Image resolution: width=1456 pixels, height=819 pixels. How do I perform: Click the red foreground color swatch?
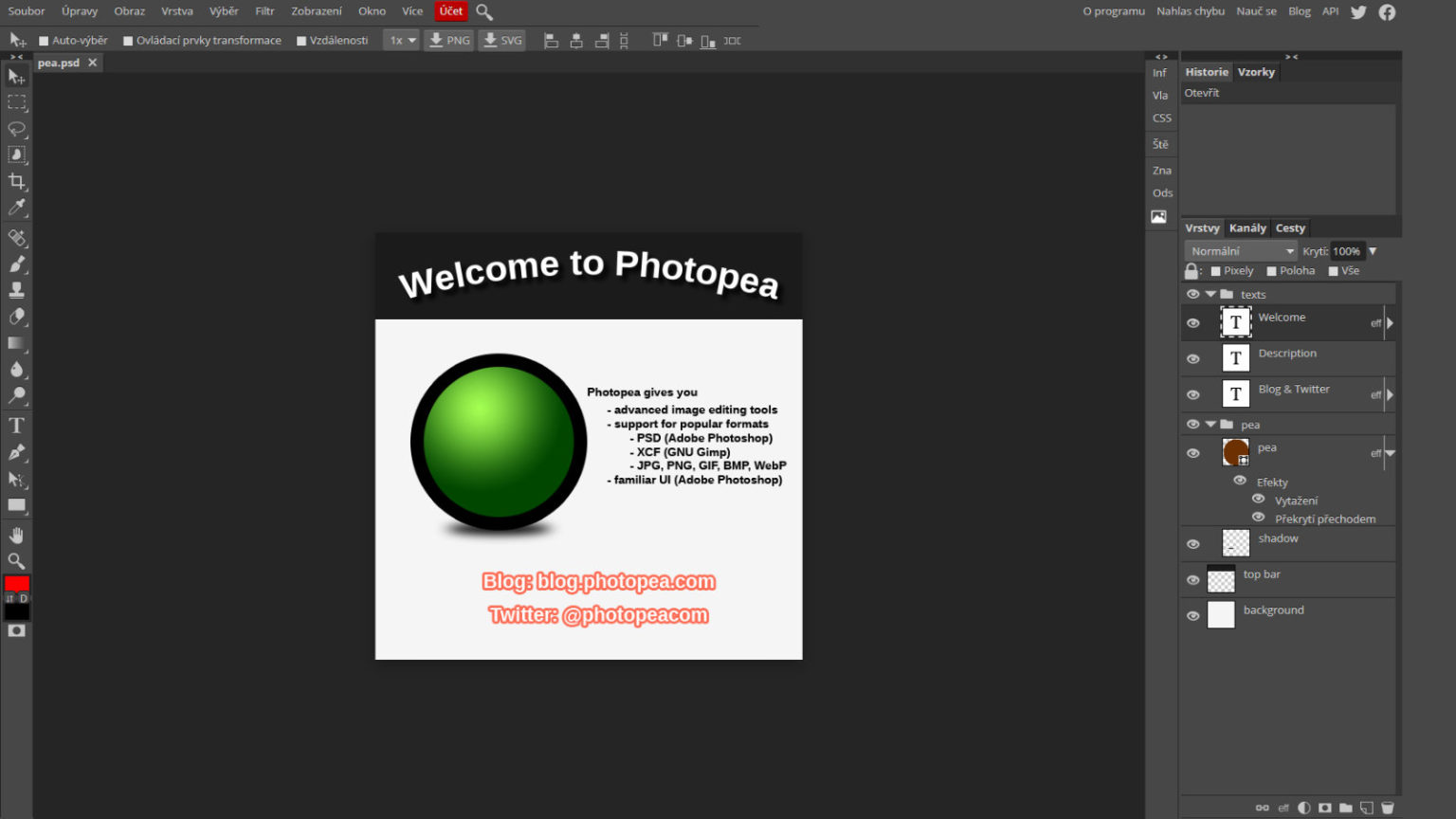[x=17, y=584]
